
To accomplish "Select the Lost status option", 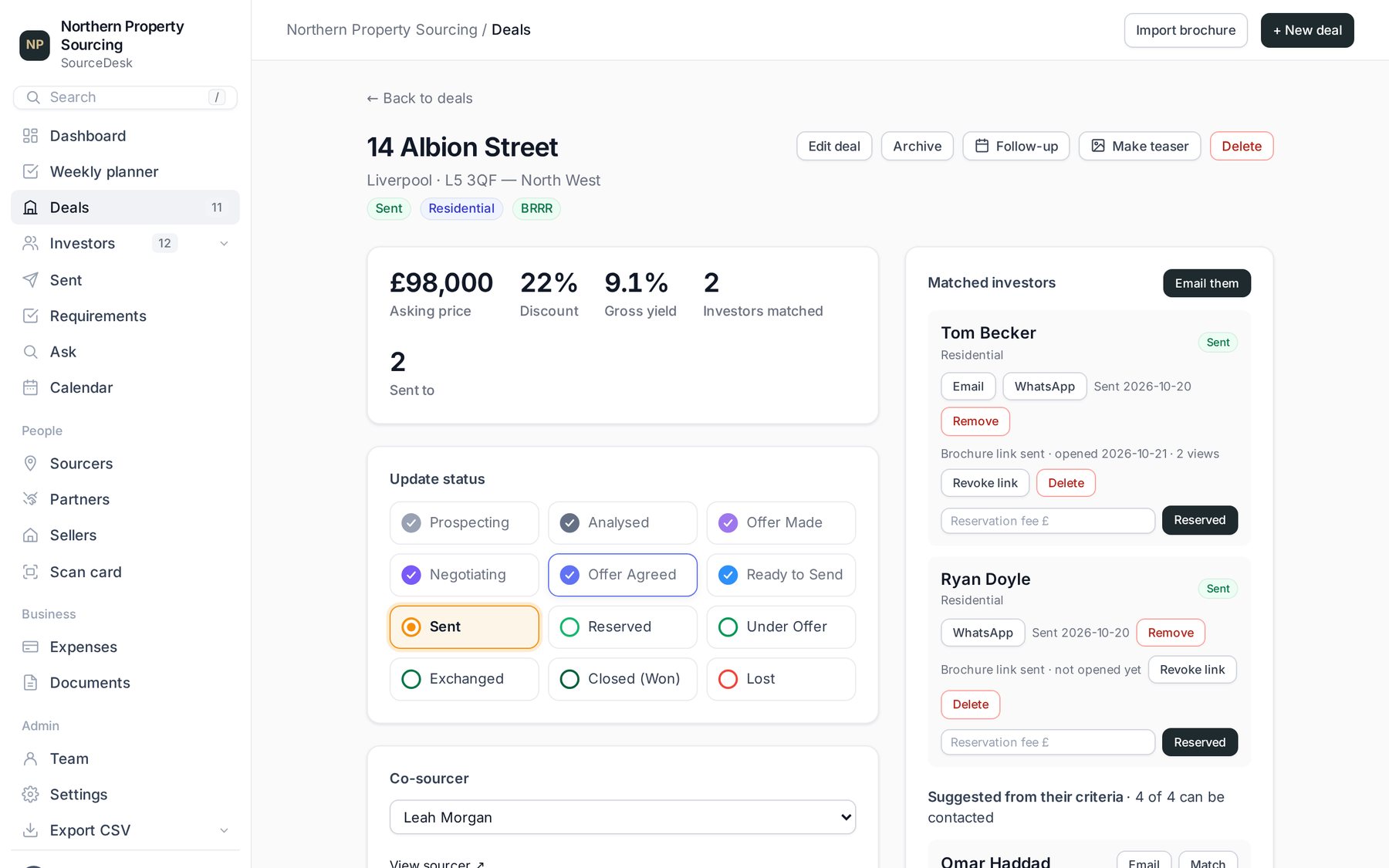I will [x=781, y=679].
